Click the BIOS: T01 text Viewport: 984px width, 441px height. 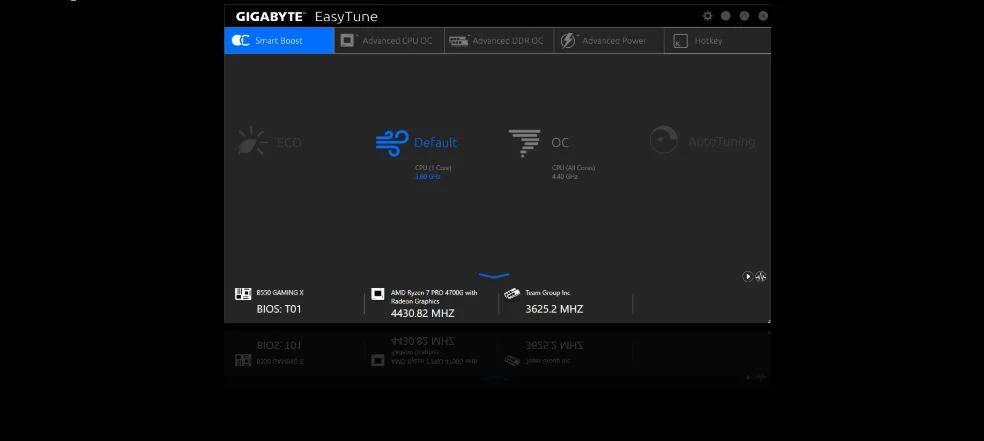(x=279, y=309)
